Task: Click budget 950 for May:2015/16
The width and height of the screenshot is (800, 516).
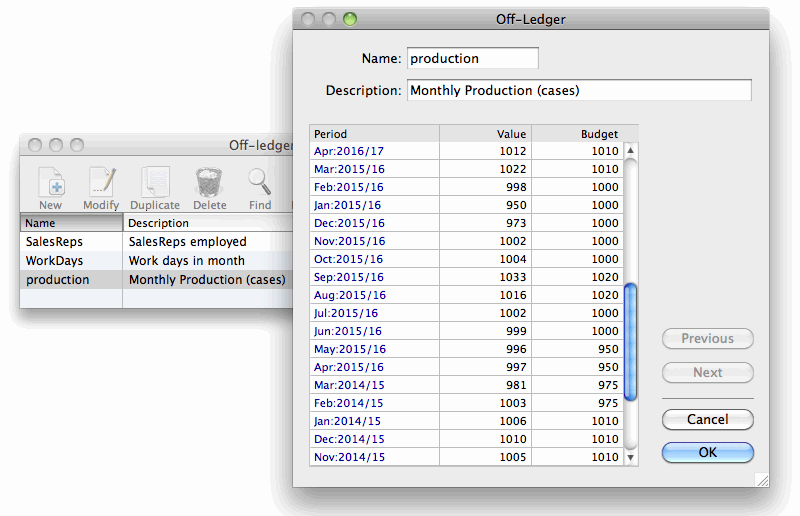Action: (x=578, y=349)
